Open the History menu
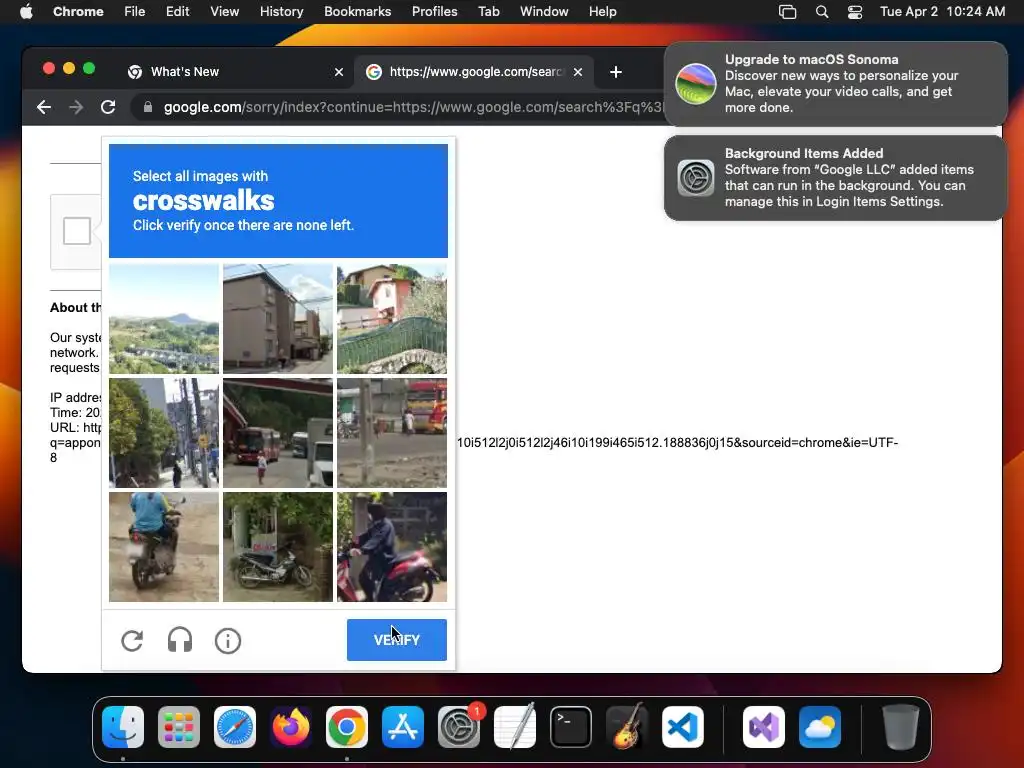The image size is (1024, 768). click(x=281, y=11)
